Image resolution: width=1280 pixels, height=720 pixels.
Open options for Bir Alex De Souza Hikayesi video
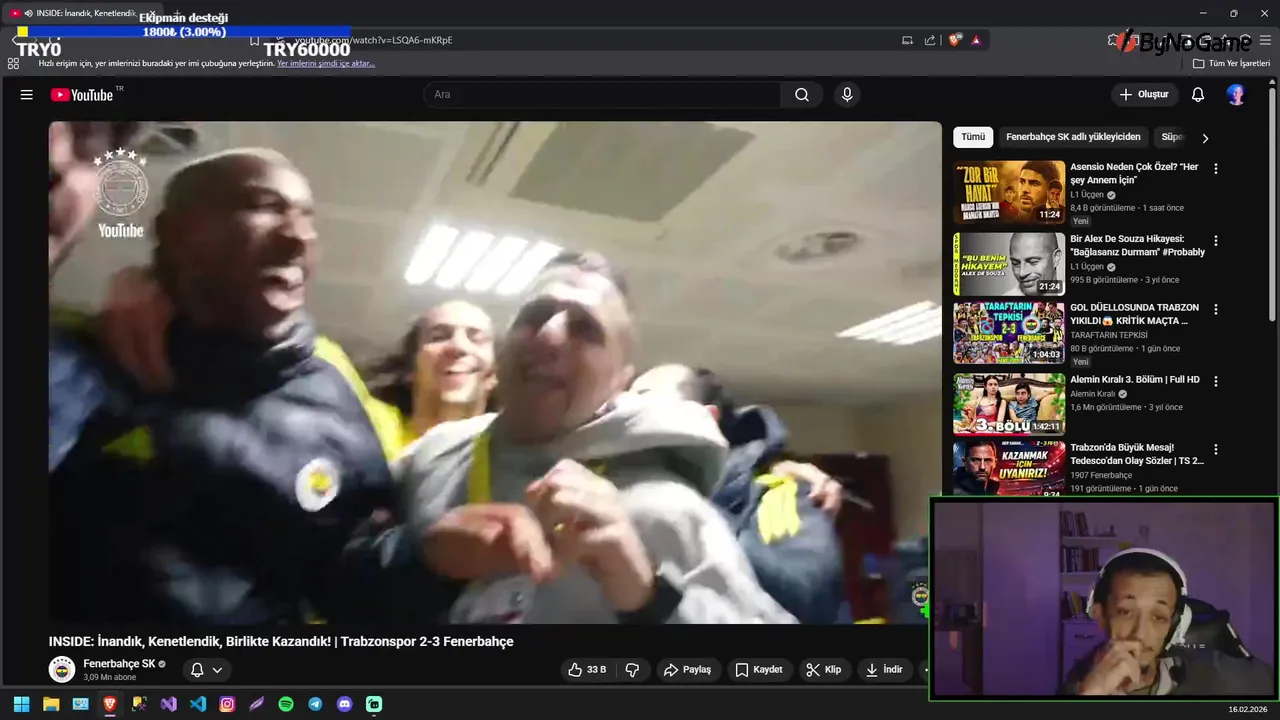[1216, 241]
